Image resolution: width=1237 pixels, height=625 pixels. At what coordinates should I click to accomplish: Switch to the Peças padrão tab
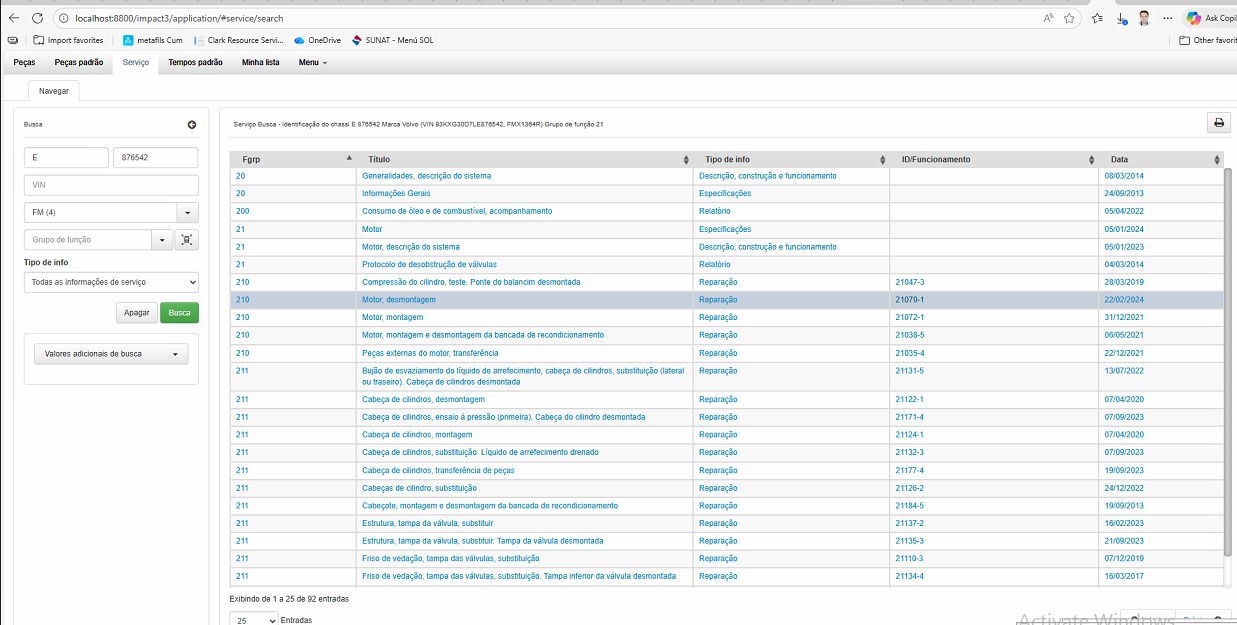click(x=78, y=62)
